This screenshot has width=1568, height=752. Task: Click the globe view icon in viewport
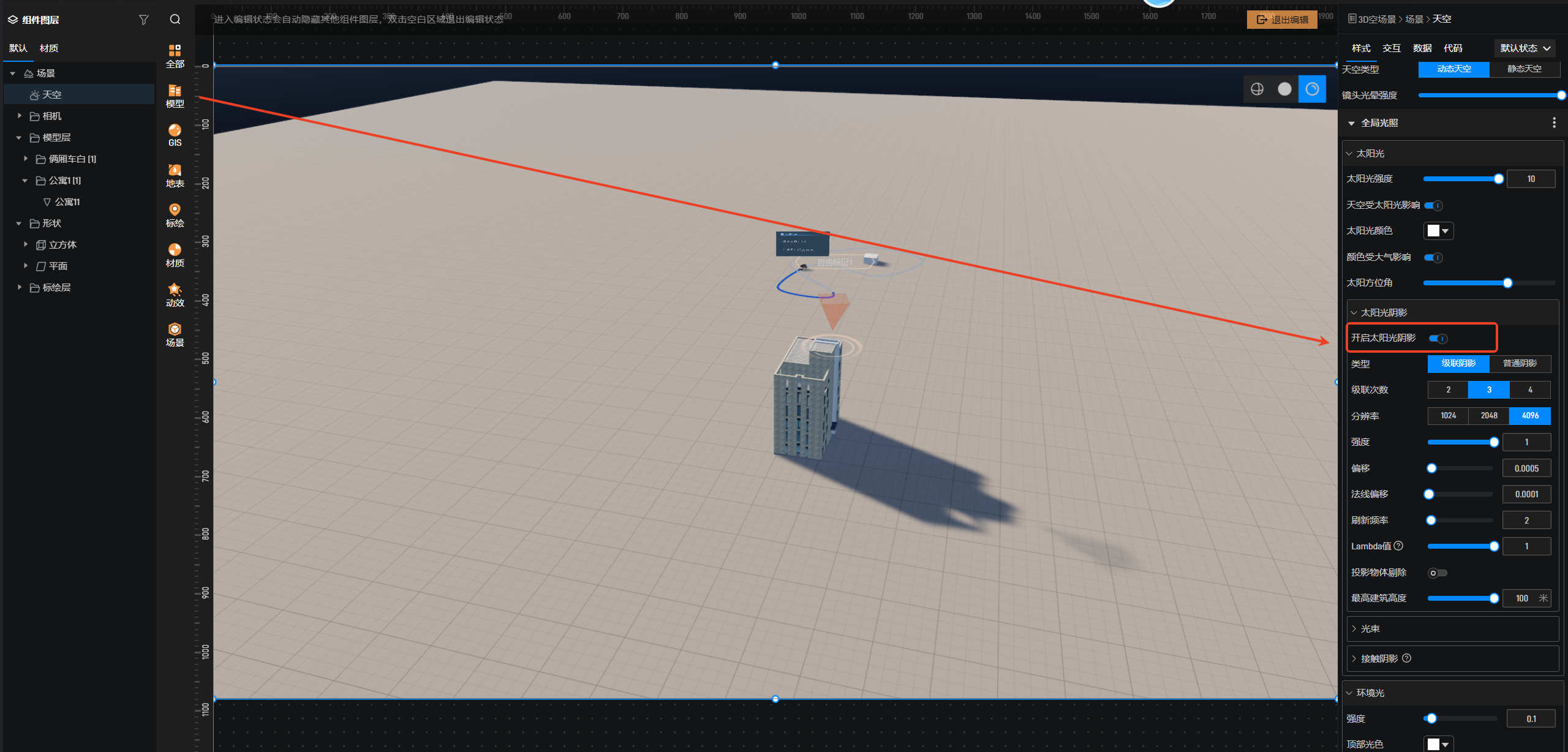[1257, 89]
